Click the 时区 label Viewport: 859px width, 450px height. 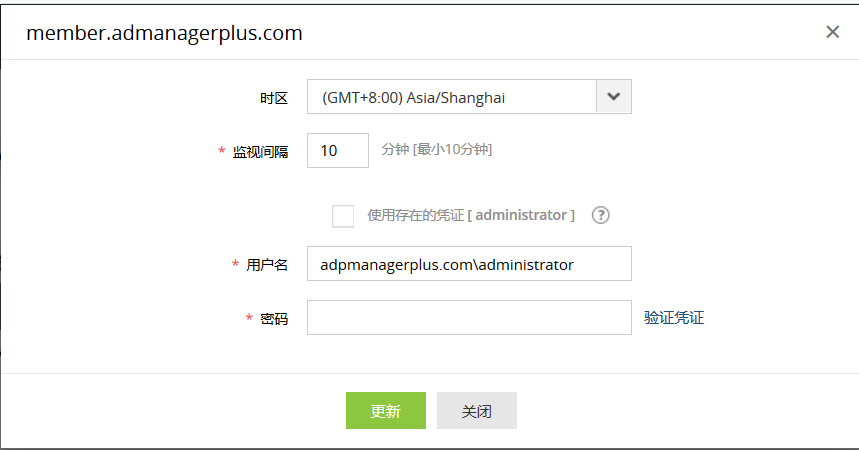pyautogui.click(x=274, y=98)
